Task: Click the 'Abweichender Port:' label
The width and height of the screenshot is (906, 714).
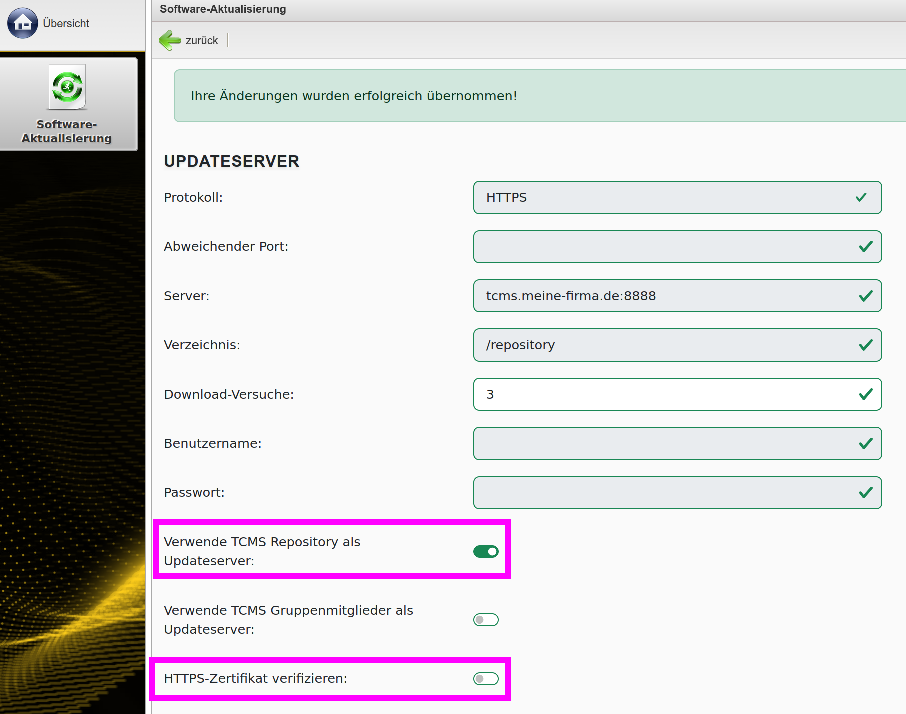Action: point(226,247)
